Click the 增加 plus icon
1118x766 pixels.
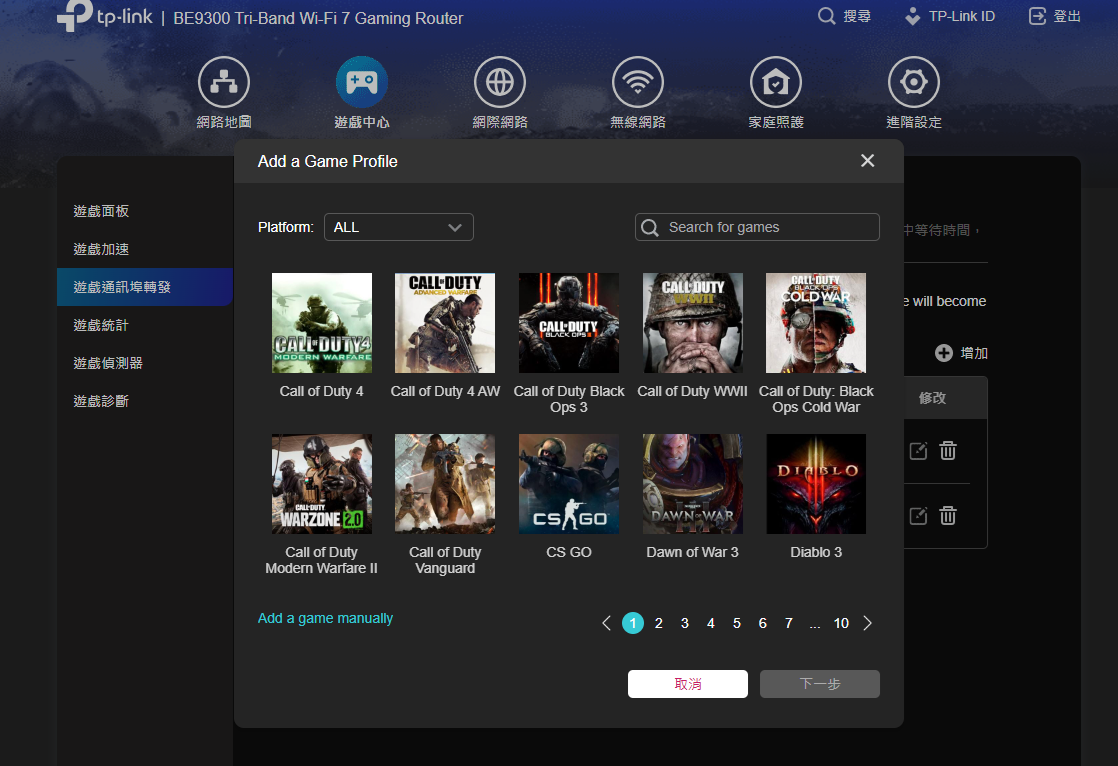943,353
